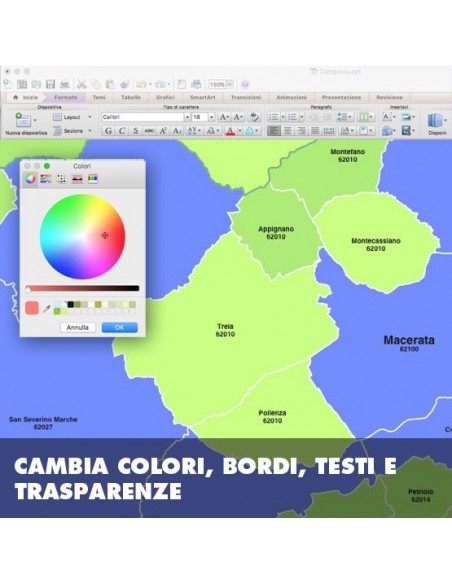The image size is (452, 584).
Task: Open the Temi ribbon tab
Action: [x=99, y=98]
